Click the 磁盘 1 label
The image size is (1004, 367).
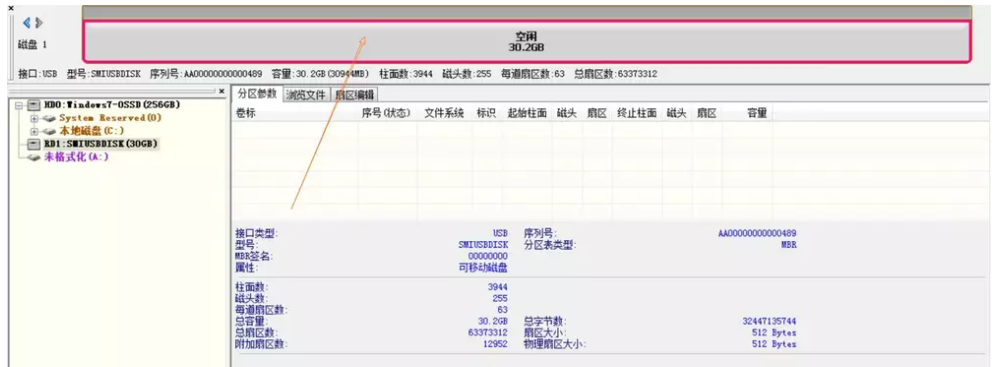33,45
